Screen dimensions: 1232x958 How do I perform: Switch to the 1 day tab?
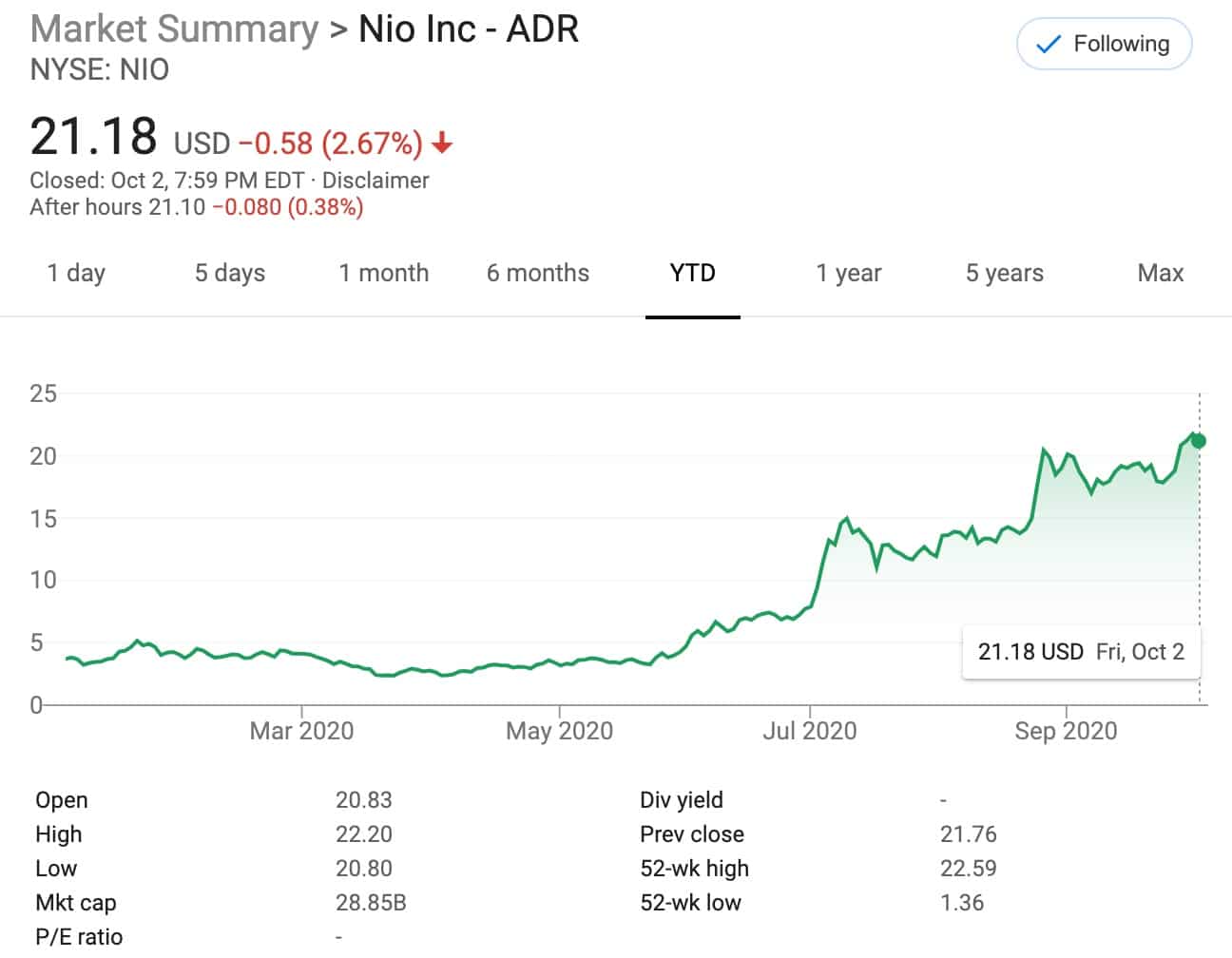click(76, 274)
